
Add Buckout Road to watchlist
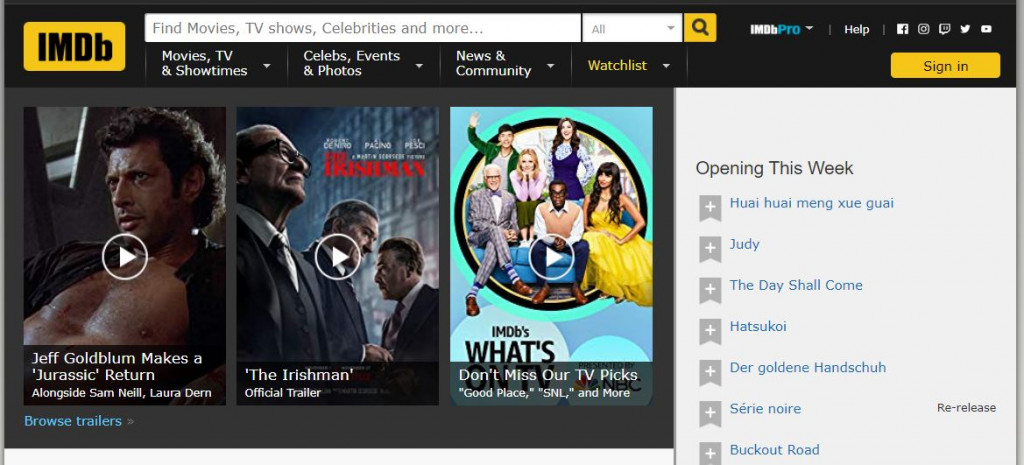tap(710, 454)
